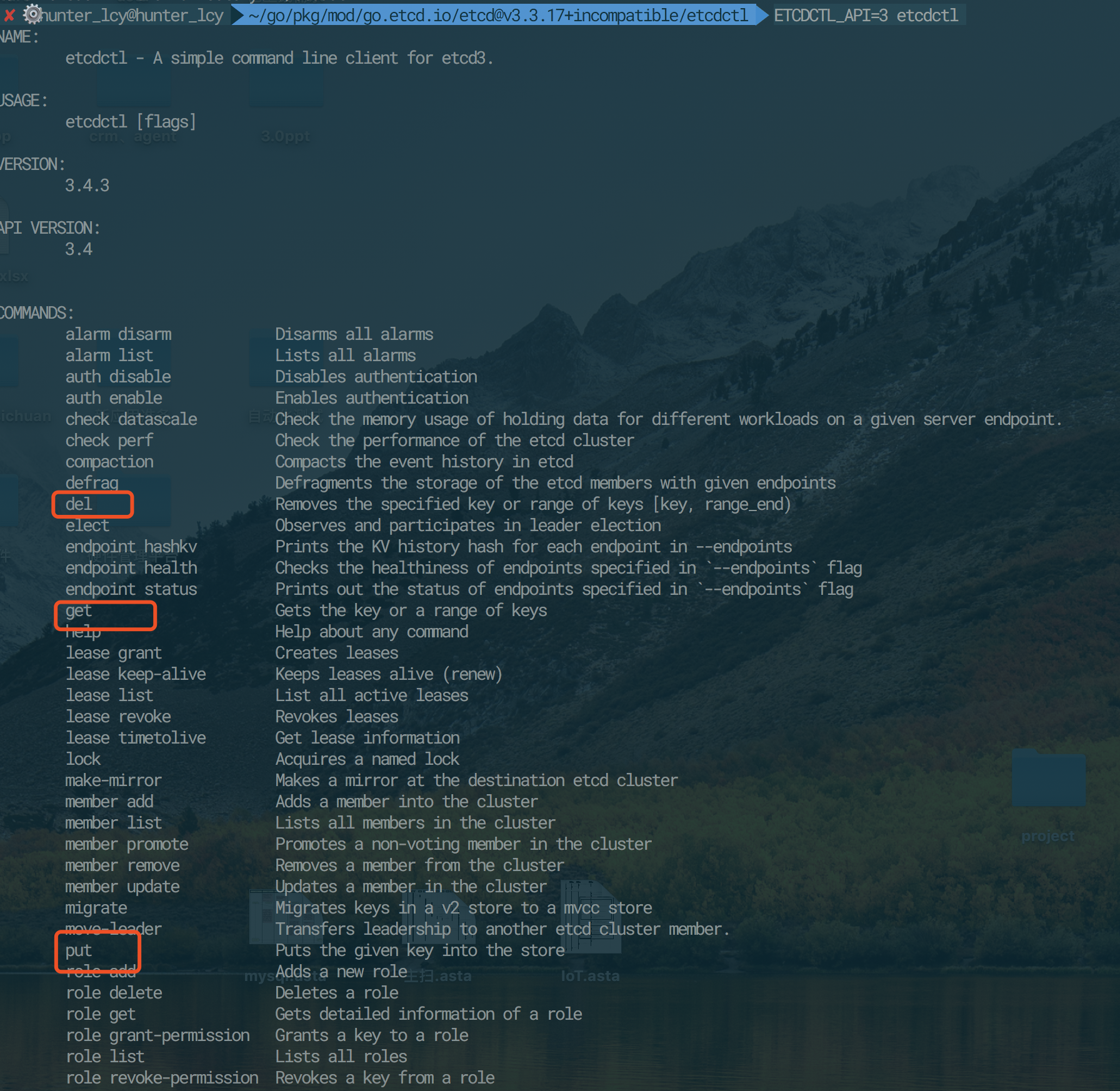Screen dimensions: 1120x1091
Task: Click the 'member add' command
Action: coord(109,802)
